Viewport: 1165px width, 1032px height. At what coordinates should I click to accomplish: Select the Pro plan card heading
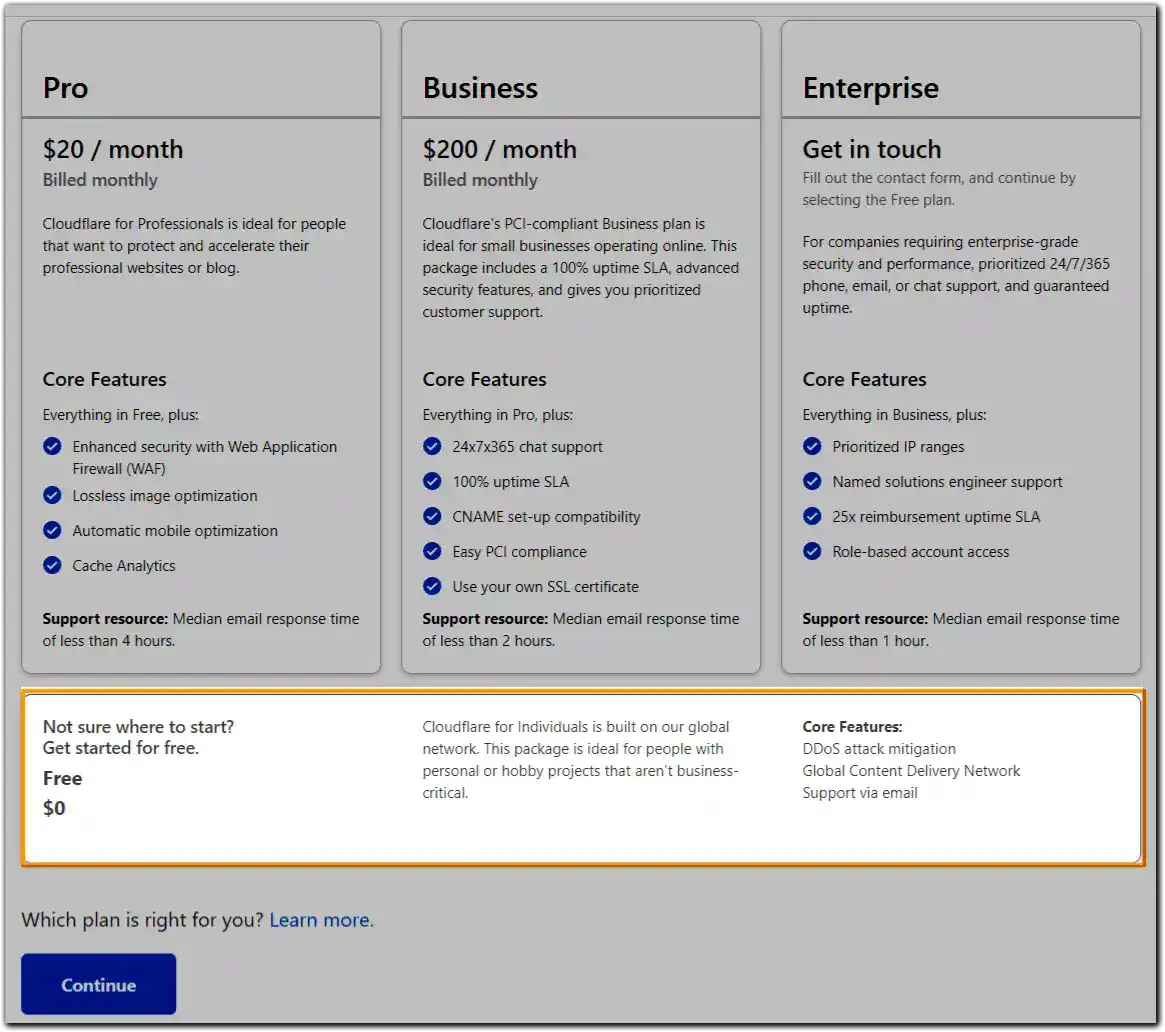(x=65, y=88)
